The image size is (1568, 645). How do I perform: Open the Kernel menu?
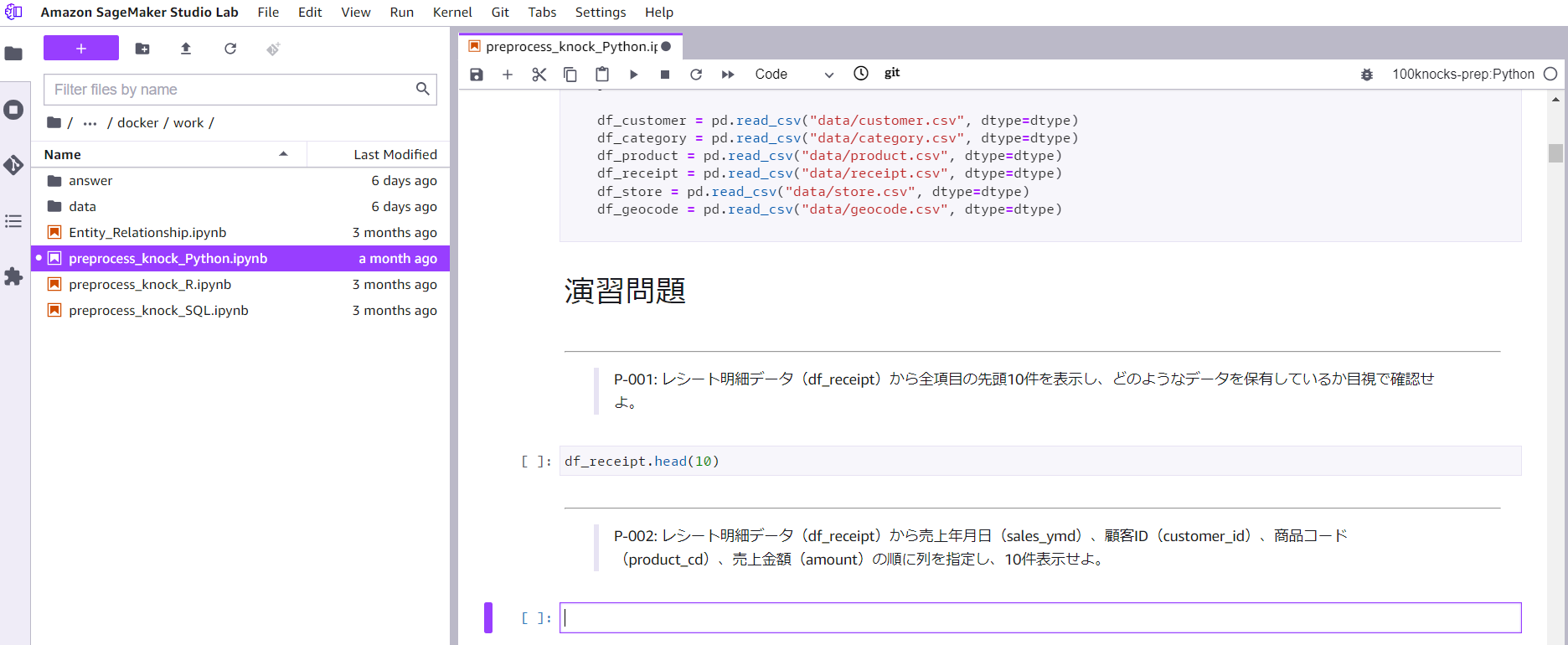(x=452, y=13)
